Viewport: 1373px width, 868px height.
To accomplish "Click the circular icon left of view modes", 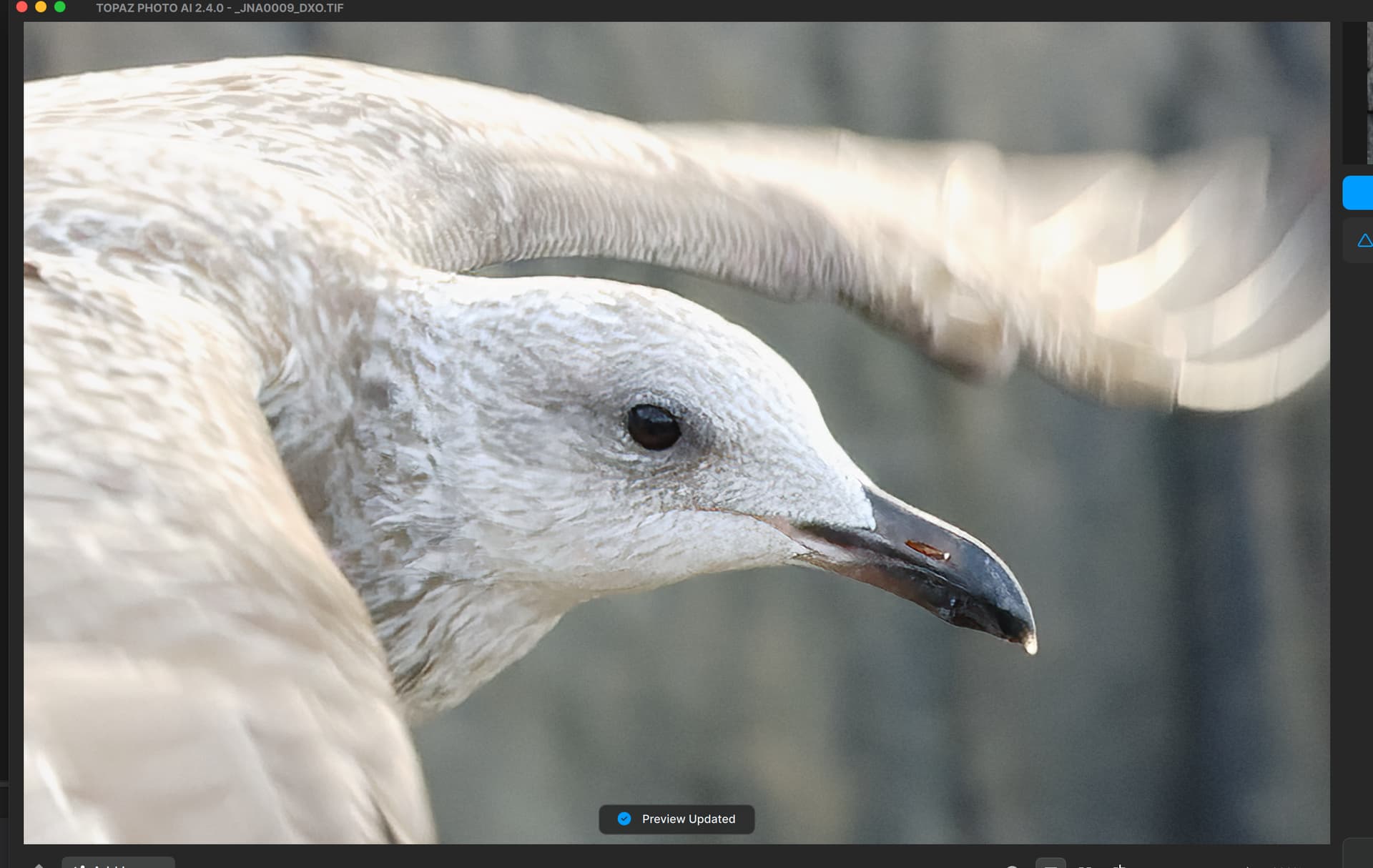I will coord(1012,865).
